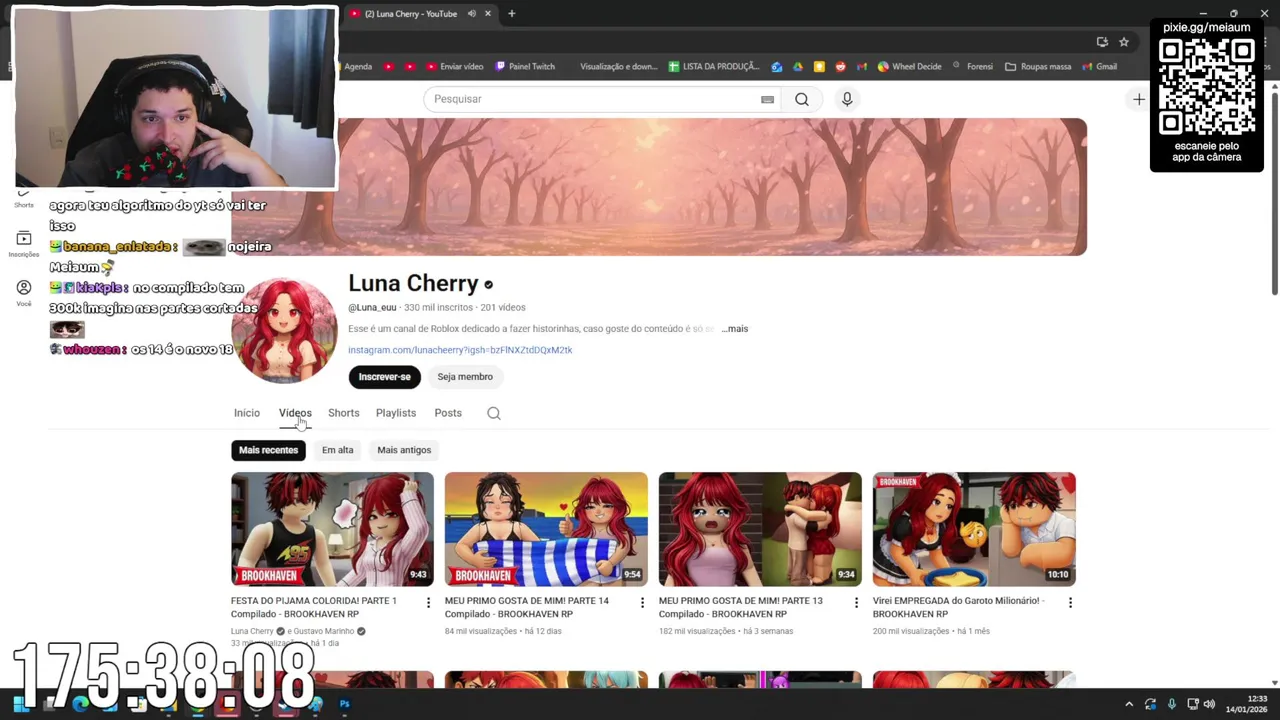Open options menu for PARTE 14 video
The width and height of the screenshot is (1280, 720).
(642, 602)
